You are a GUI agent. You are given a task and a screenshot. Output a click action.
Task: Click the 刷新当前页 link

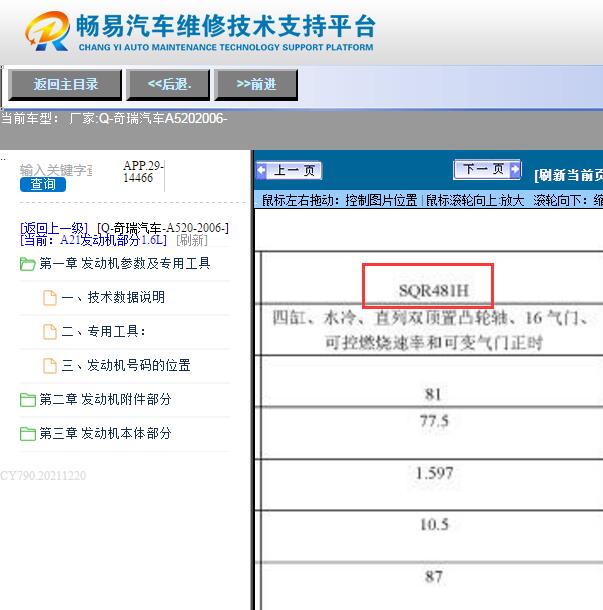point(569,175)
